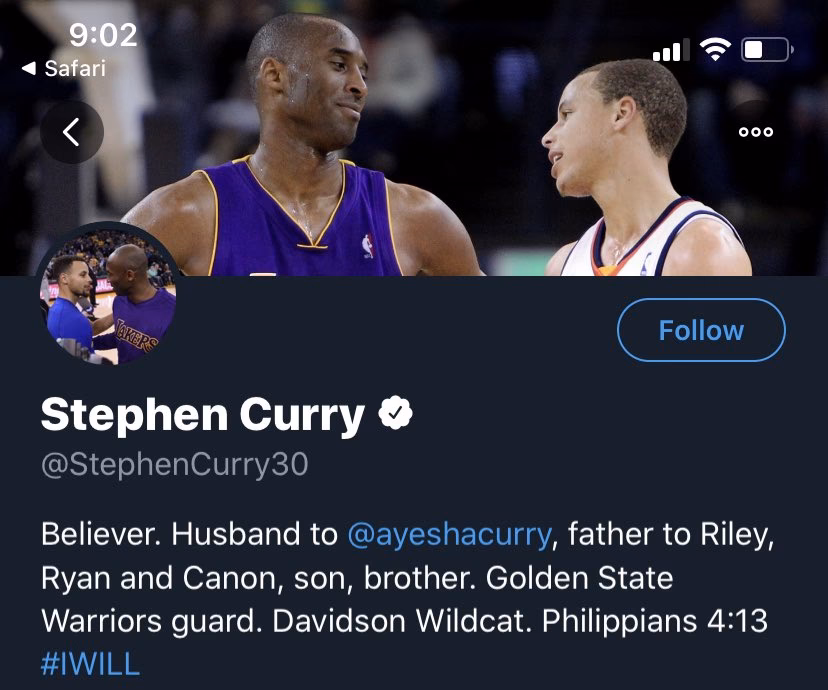Tap the battery level icon
This screenshot has height=690, width=828.
(x=768, y=49)
